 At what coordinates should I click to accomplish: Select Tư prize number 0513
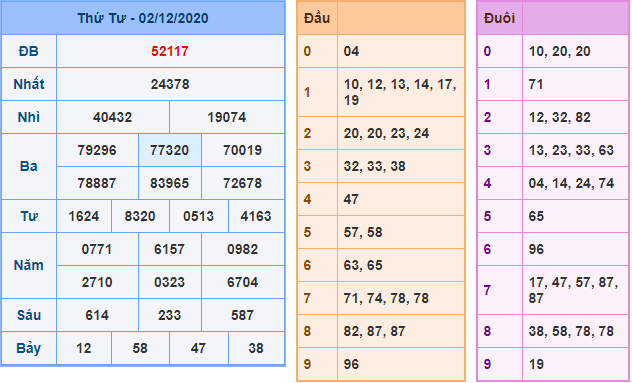[198, 216]
